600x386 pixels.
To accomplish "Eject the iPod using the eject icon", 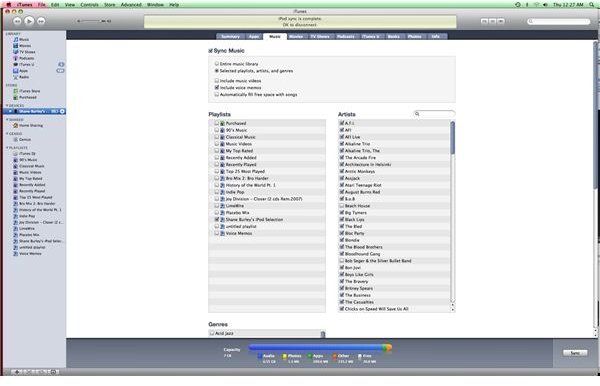I will pos(62,111).
